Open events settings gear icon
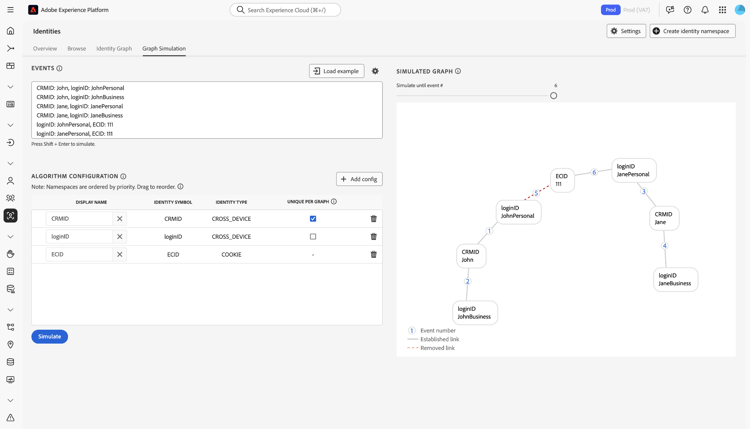Image resolution: width=750 pixels, height=429 pixels. point(376,71)
